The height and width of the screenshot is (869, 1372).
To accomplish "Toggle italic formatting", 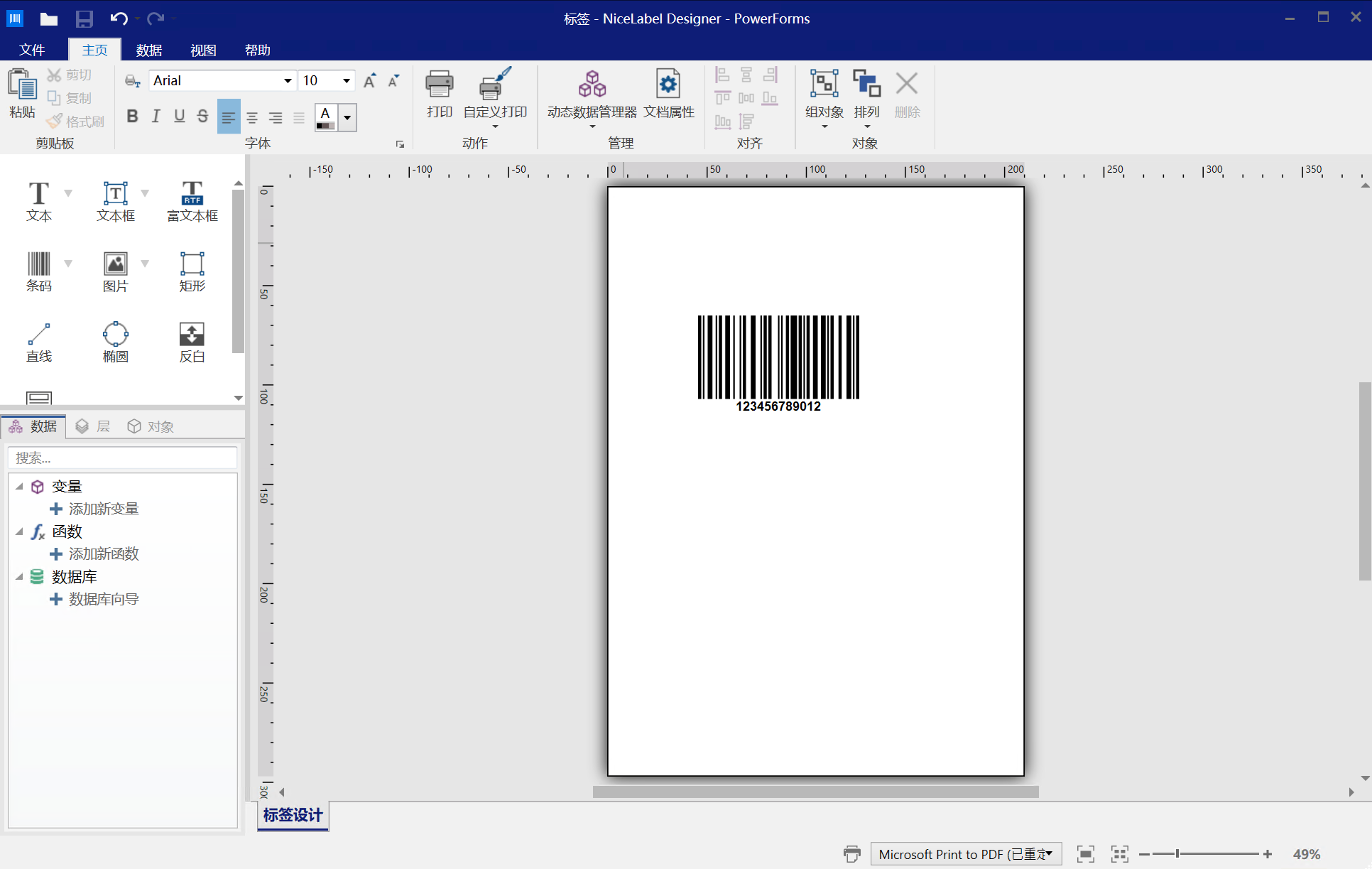I will pos(156,117).
